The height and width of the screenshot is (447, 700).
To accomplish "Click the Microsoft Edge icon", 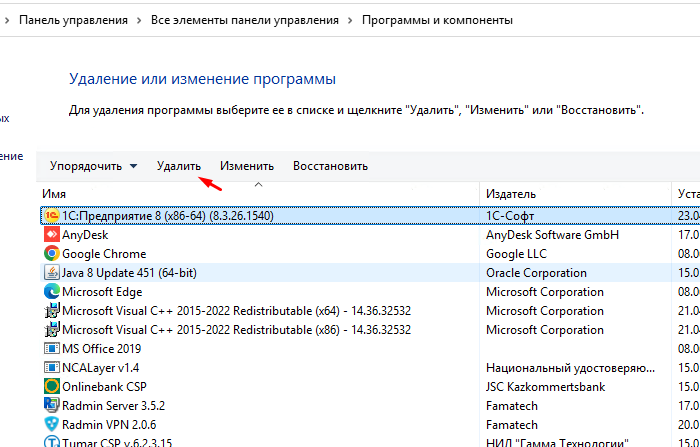I will pos(52,292).
